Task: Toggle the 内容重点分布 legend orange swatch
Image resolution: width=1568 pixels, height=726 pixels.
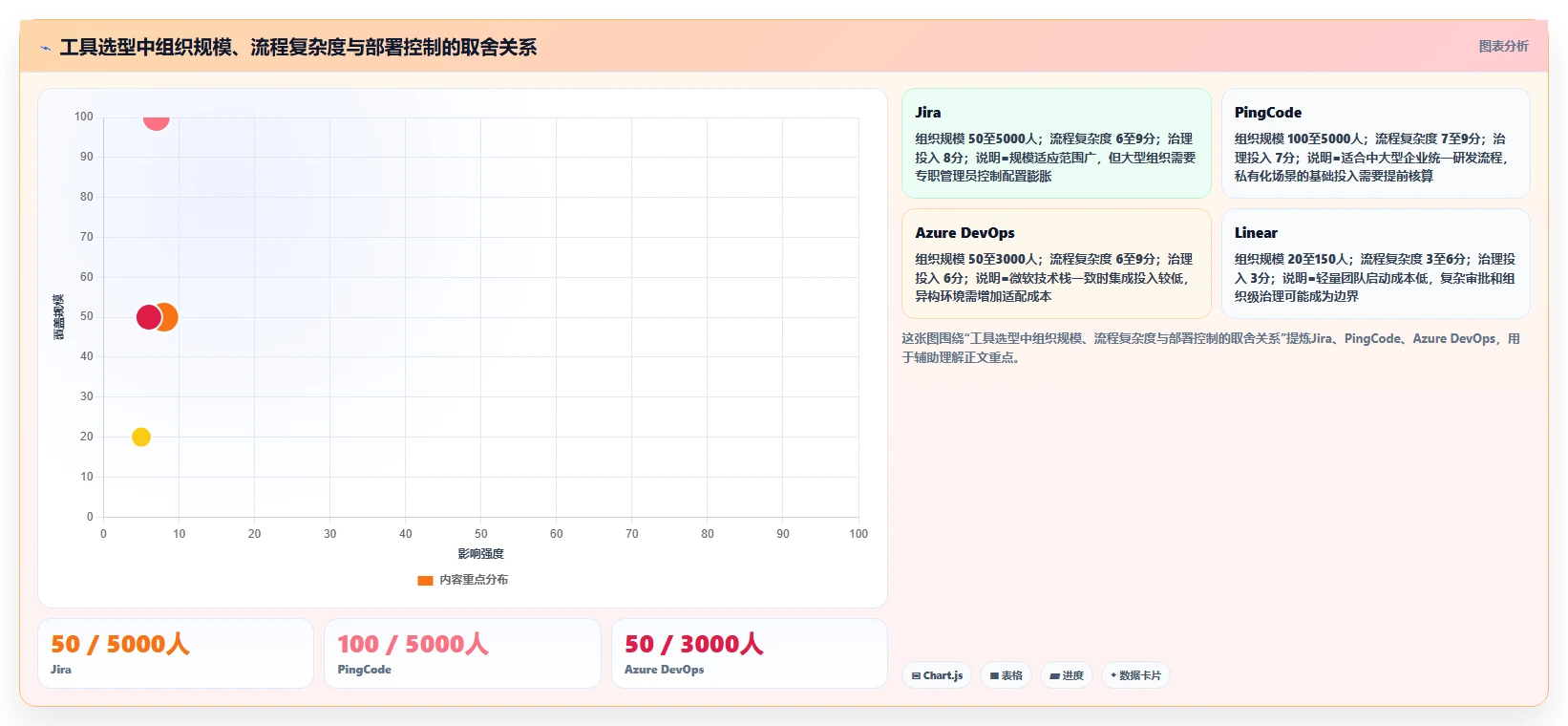Action: tap(425, 580)
